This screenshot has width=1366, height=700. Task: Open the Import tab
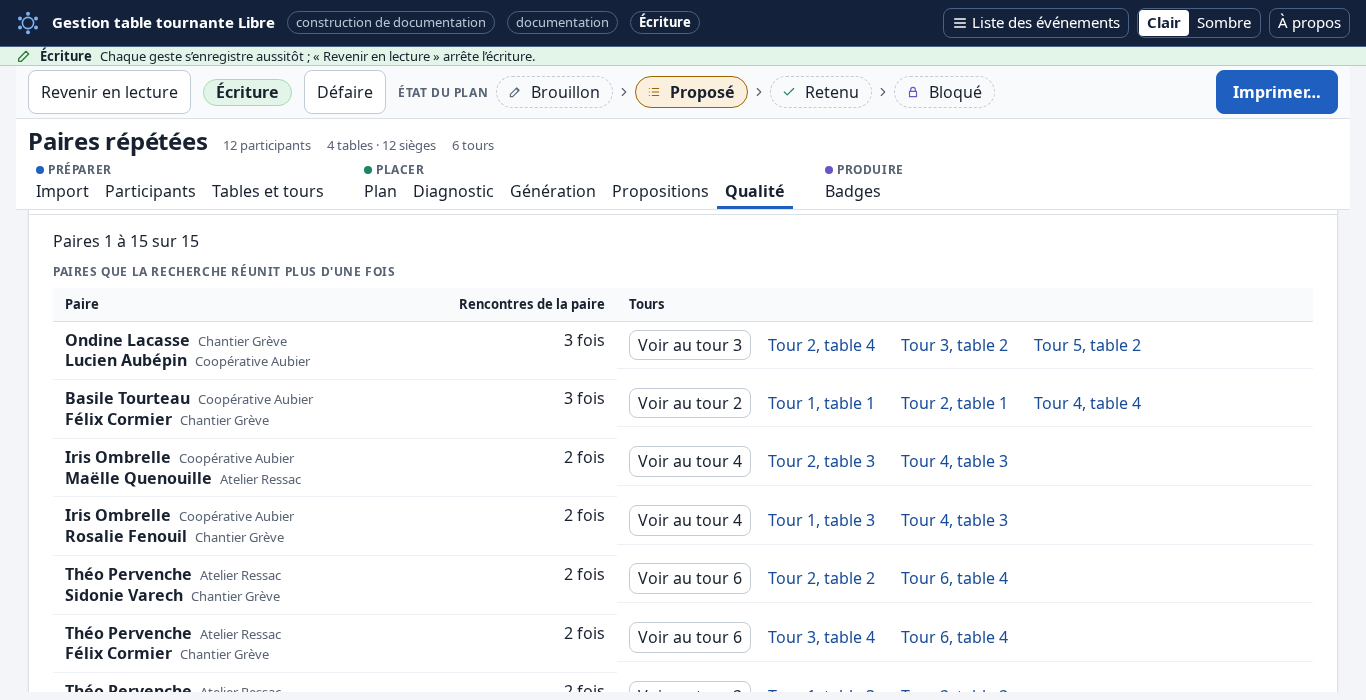62,191
